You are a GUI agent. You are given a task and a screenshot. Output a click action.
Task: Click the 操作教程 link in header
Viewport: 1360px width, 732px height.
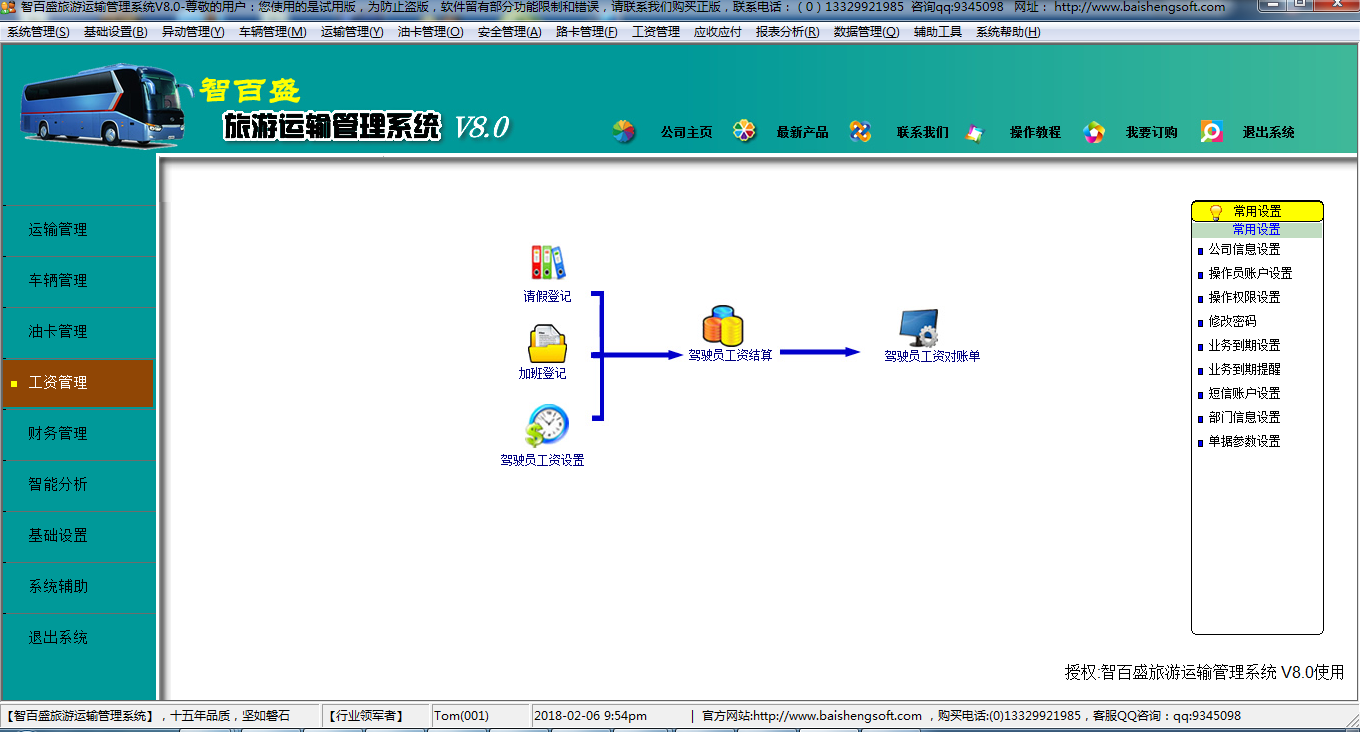coord(1035,132)
